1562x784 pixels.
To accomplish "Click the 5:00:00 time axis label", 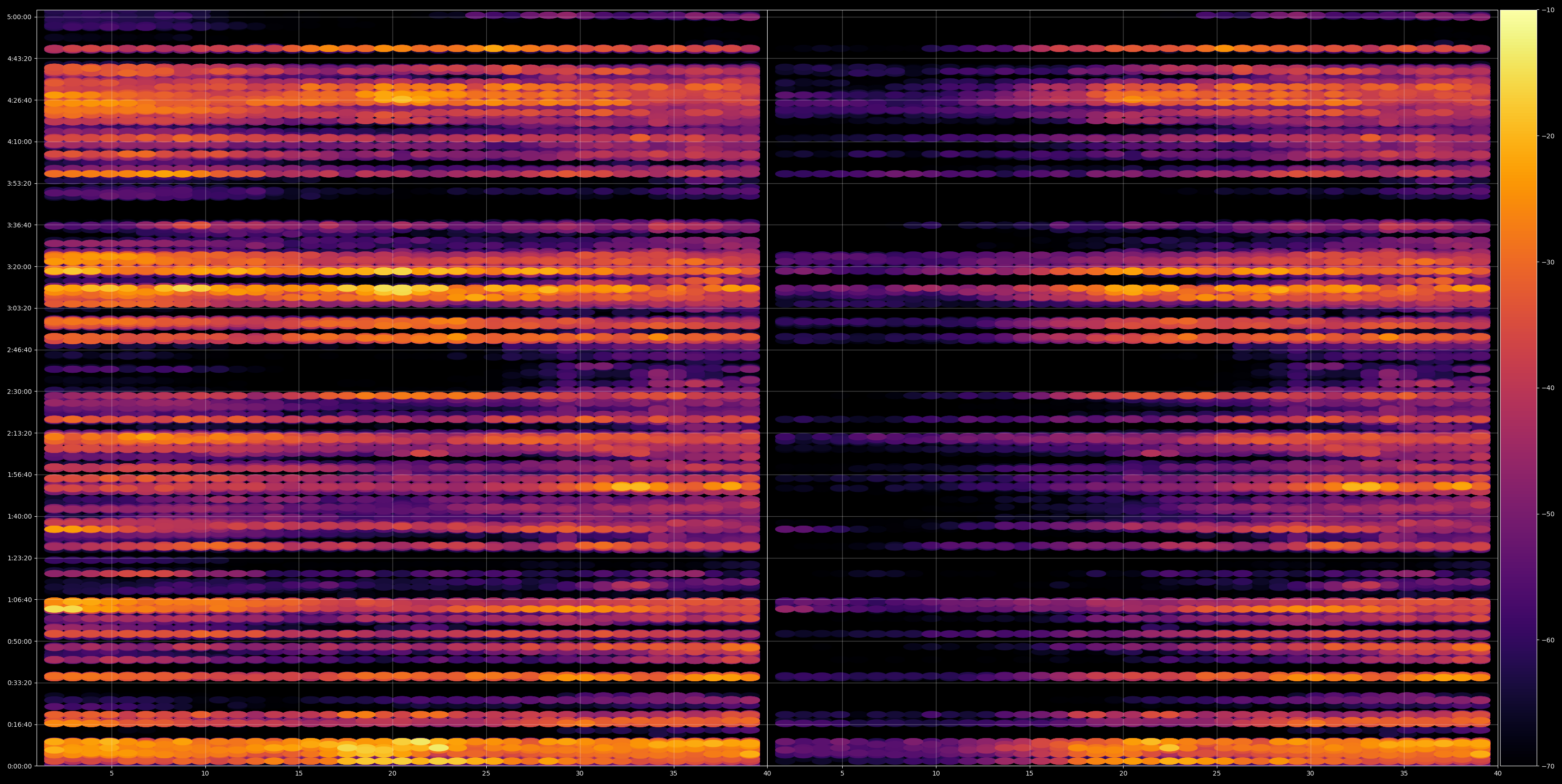I will pyautogui.click(x=19, y=17).
